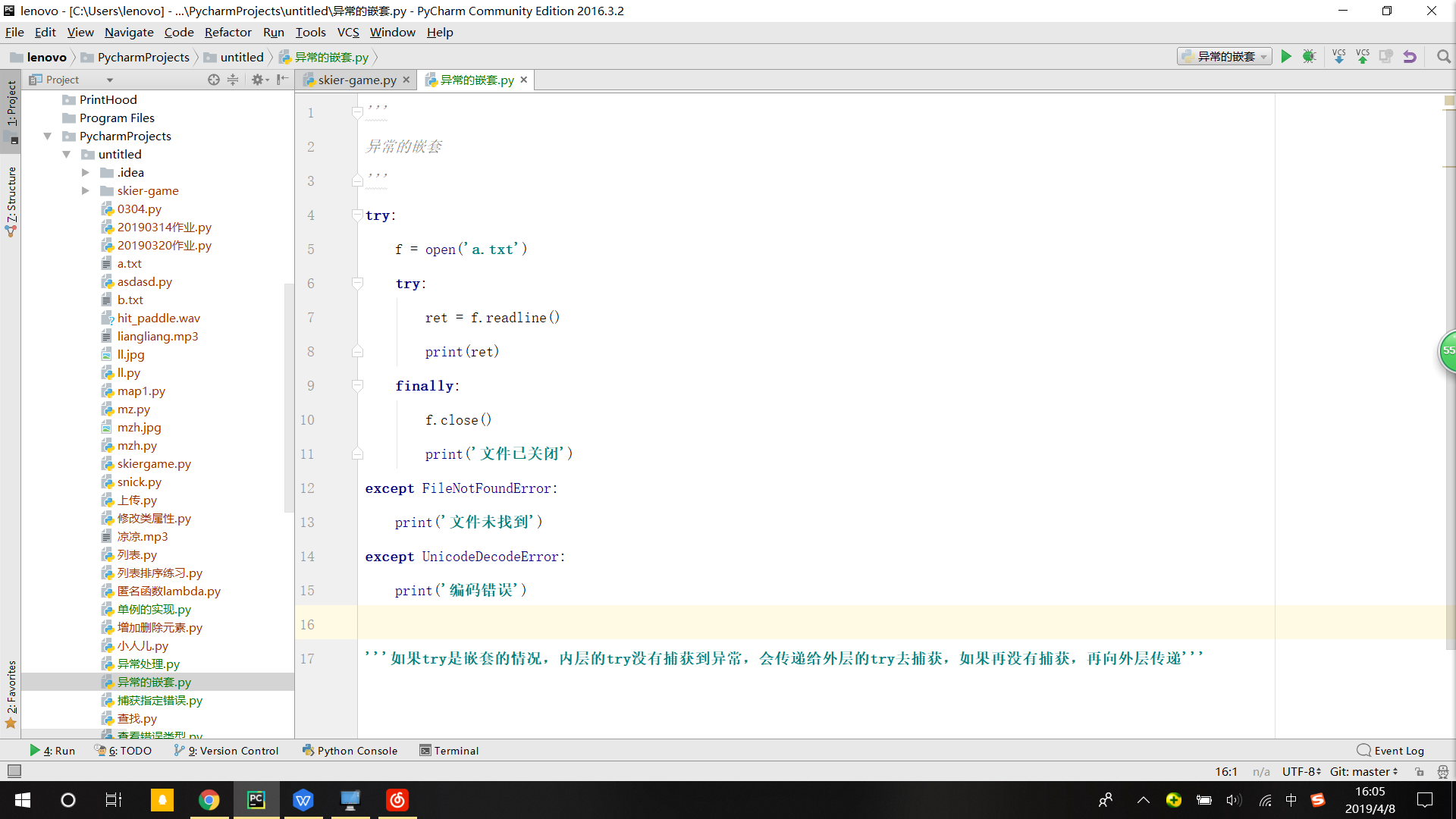
Task: Open the VCS menu
Action: click(348, 32)
